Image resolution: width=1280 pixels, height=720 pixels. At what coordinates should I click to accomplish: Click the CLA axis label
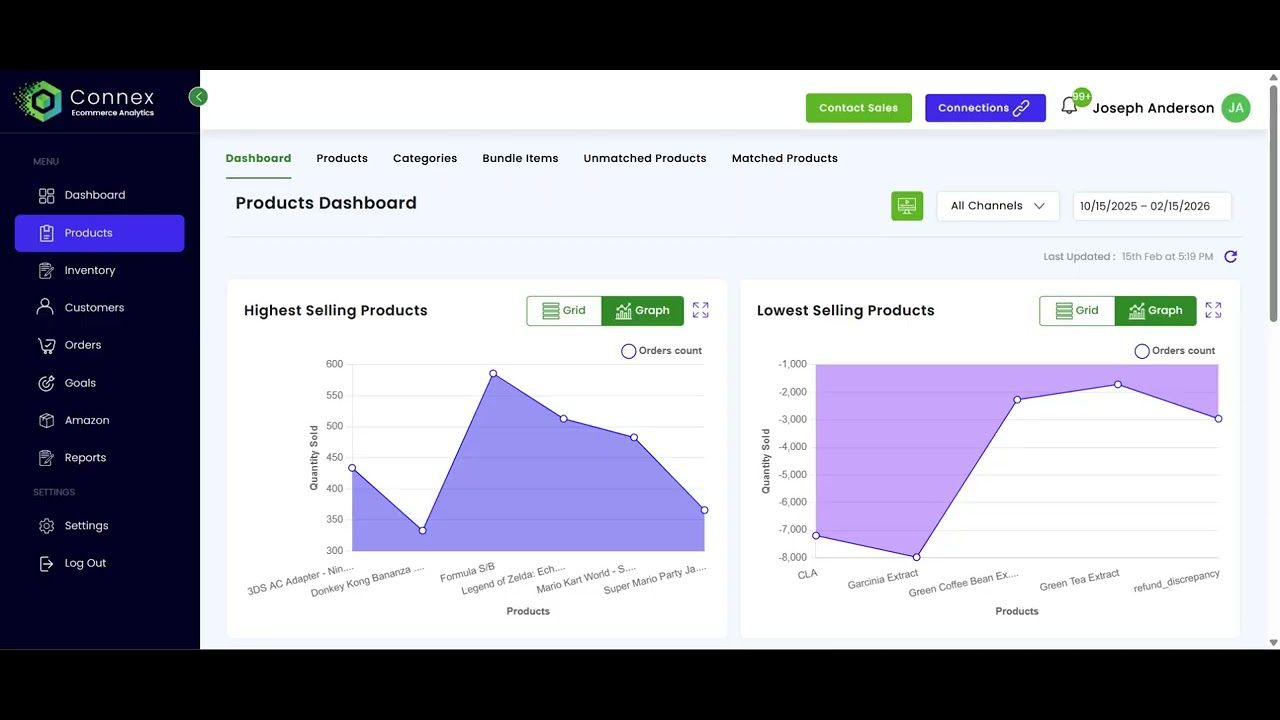coord(807,574)
